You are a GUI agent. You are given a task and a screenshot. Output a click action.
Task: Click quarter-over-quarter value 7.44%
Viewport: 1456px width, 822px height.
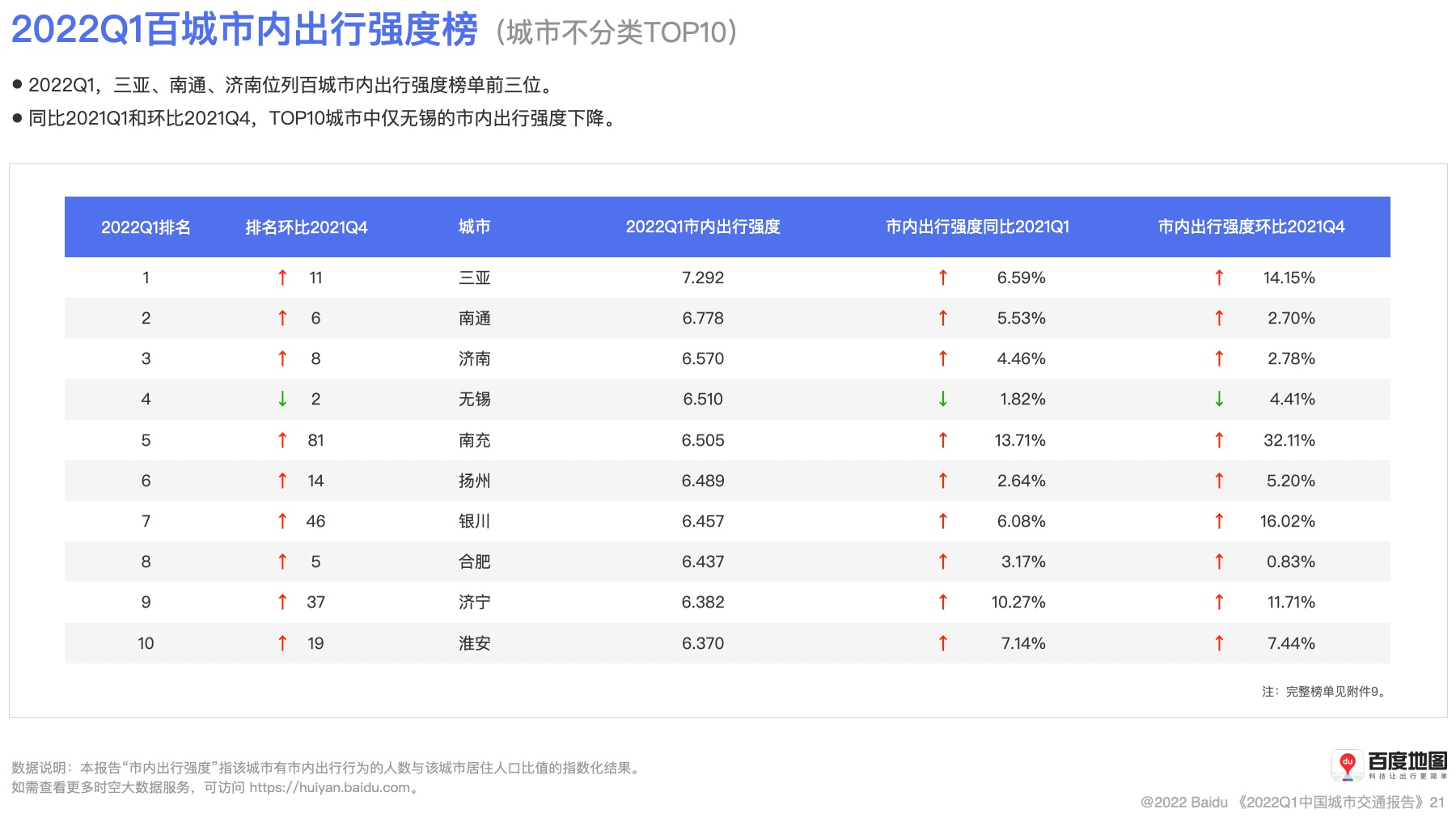[x=1292, y=643]
